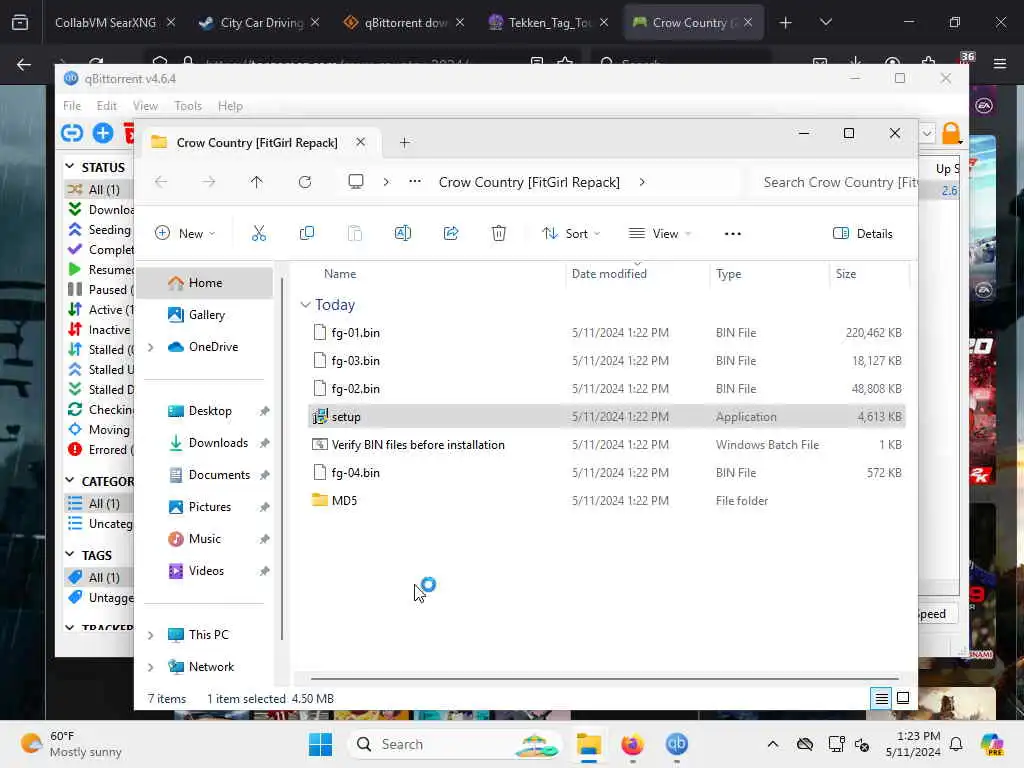Screen dimensions: 1024x768
Task: Open the Help menu in qBittorrent
Action: (230, 106)
